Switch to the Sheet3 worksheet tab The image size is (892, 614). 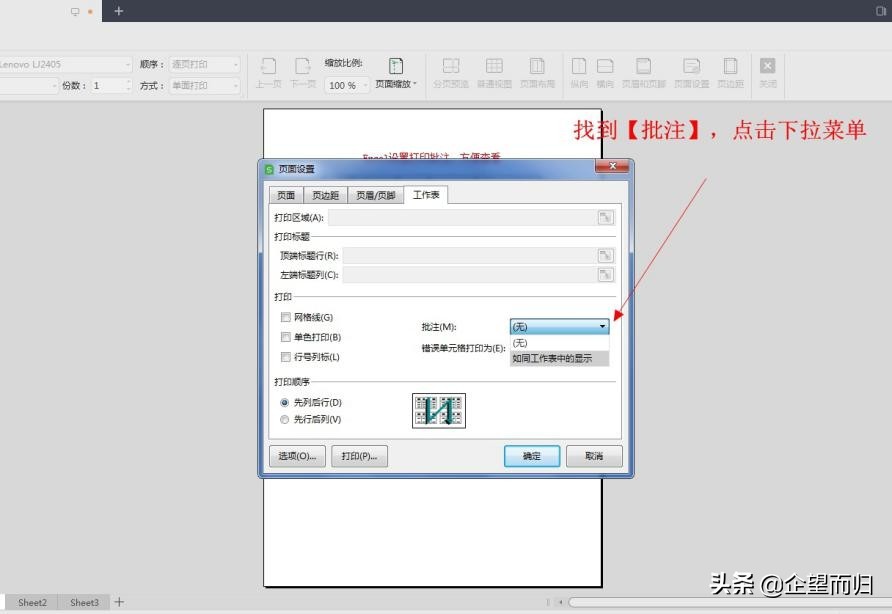point(83,602)
